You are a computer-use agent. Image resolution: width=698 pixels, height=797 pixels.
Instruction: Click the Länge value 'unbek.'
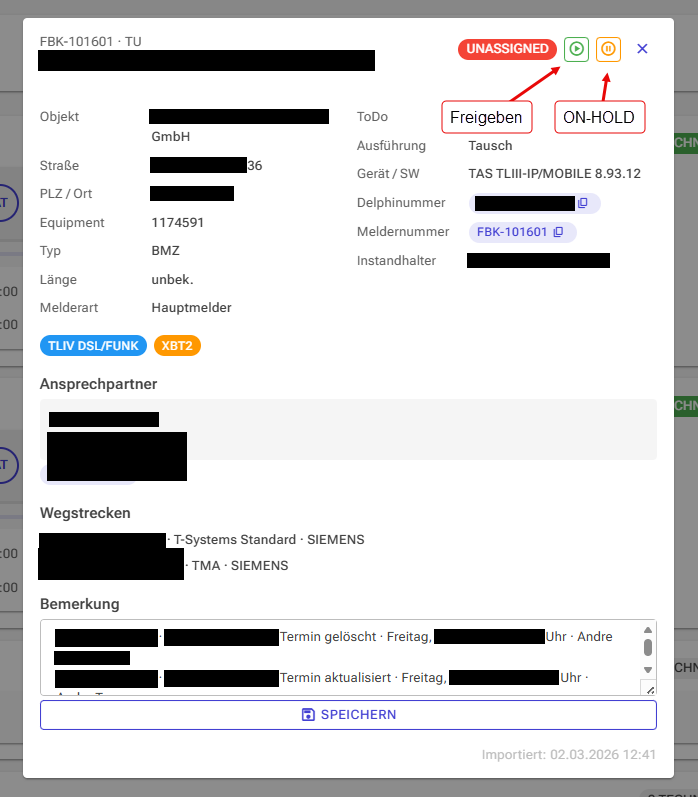pos(172,280)
